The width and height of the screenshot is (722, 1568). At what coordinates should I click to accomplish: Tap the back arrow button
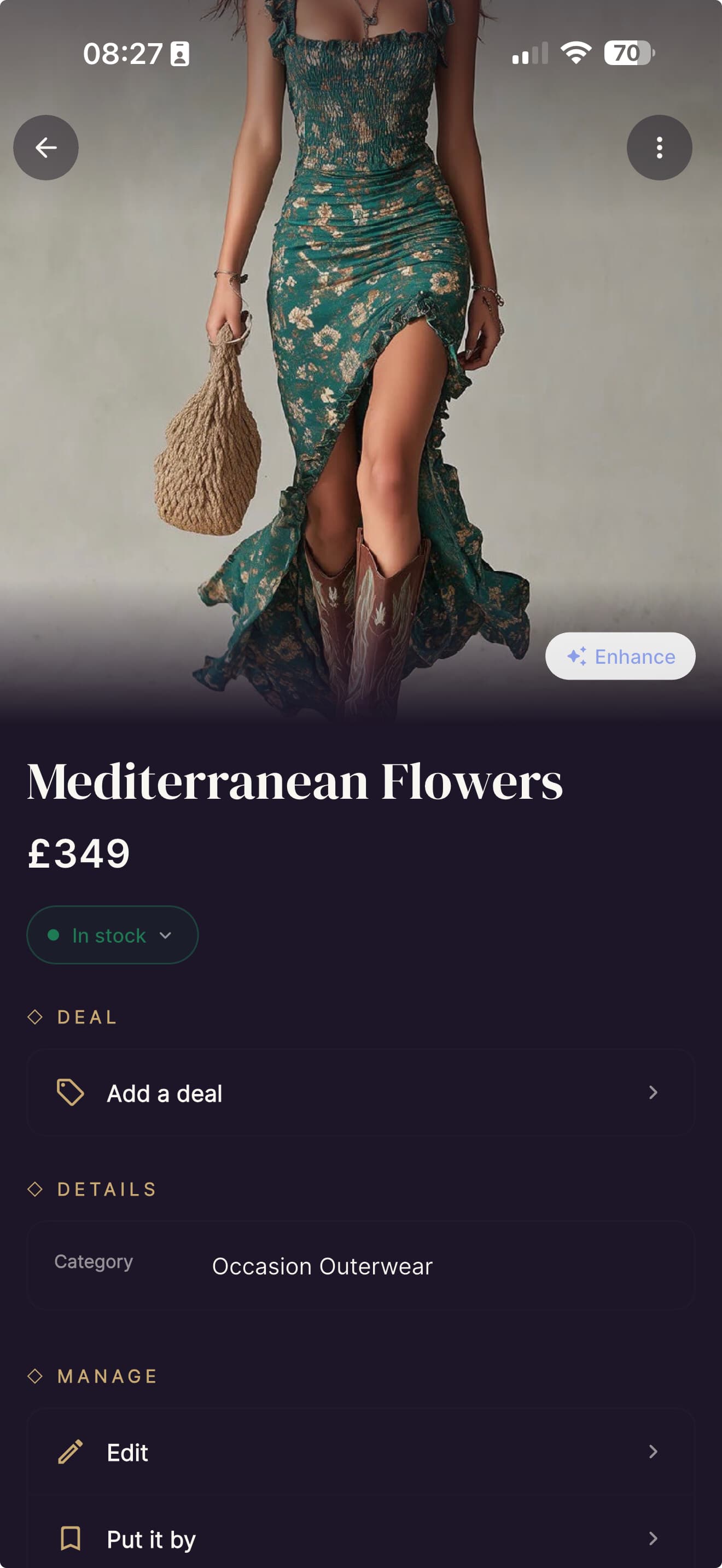tap(45, 147)
